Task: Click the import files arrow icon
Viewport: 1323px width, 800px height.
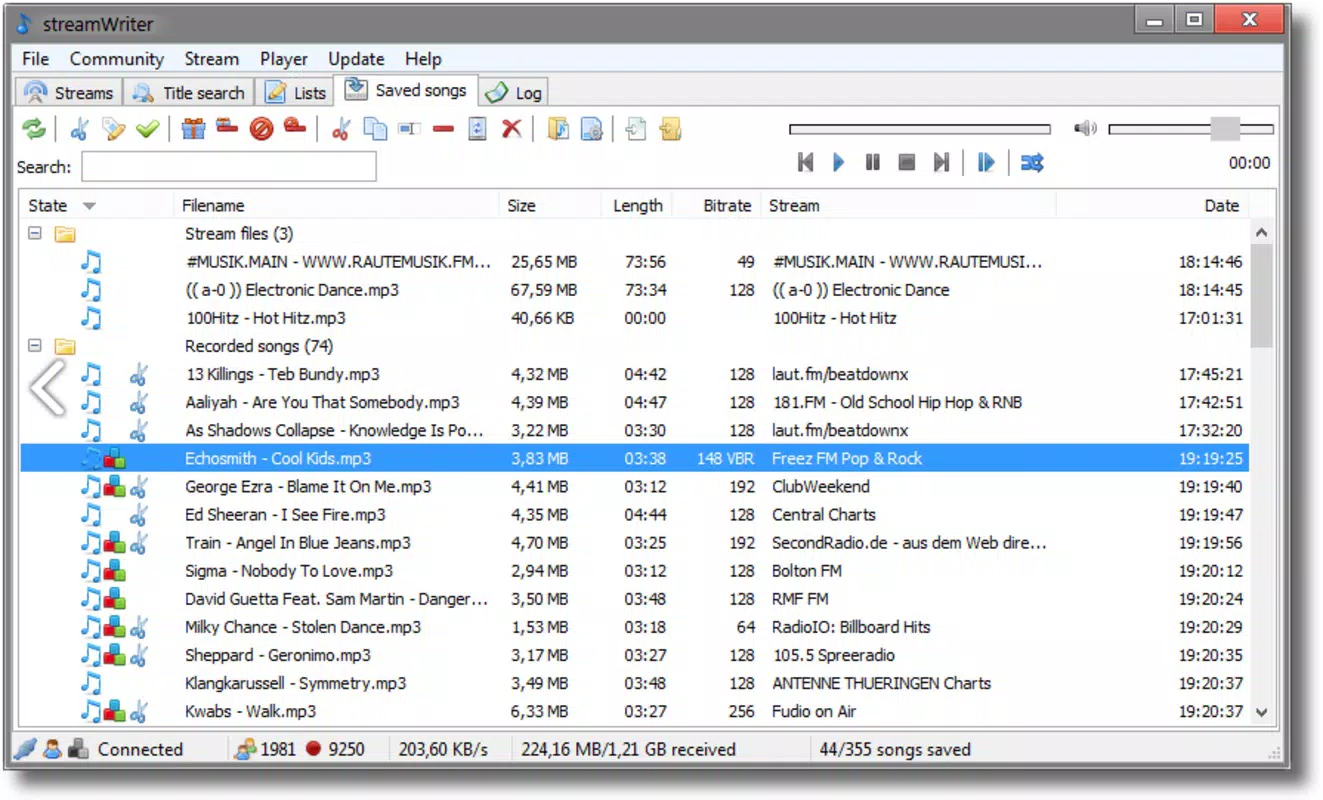Action: tap(636, 129)
